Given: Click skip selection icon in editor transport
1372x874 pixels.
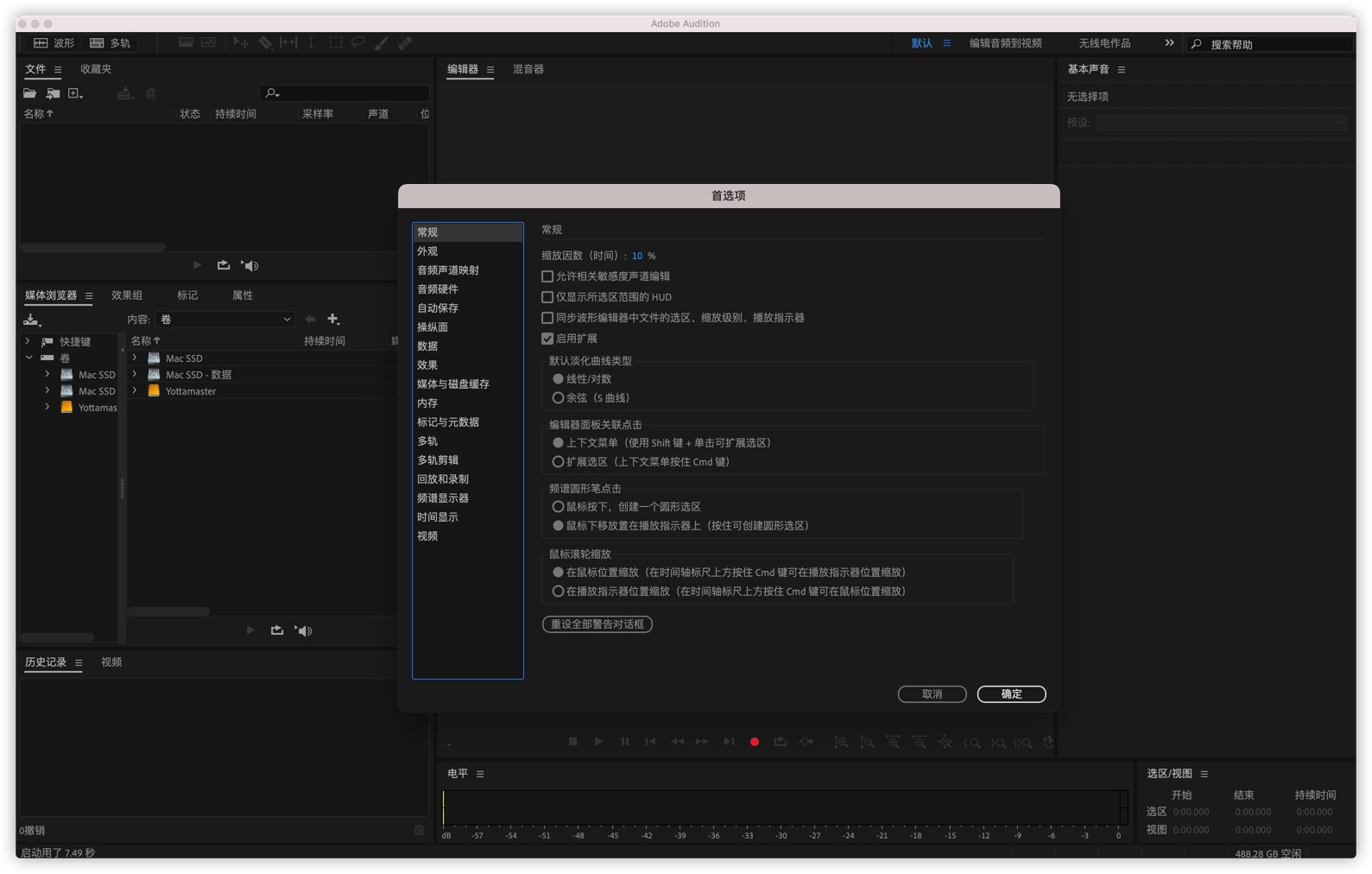Looking at the screenshot, I should 806,742.
